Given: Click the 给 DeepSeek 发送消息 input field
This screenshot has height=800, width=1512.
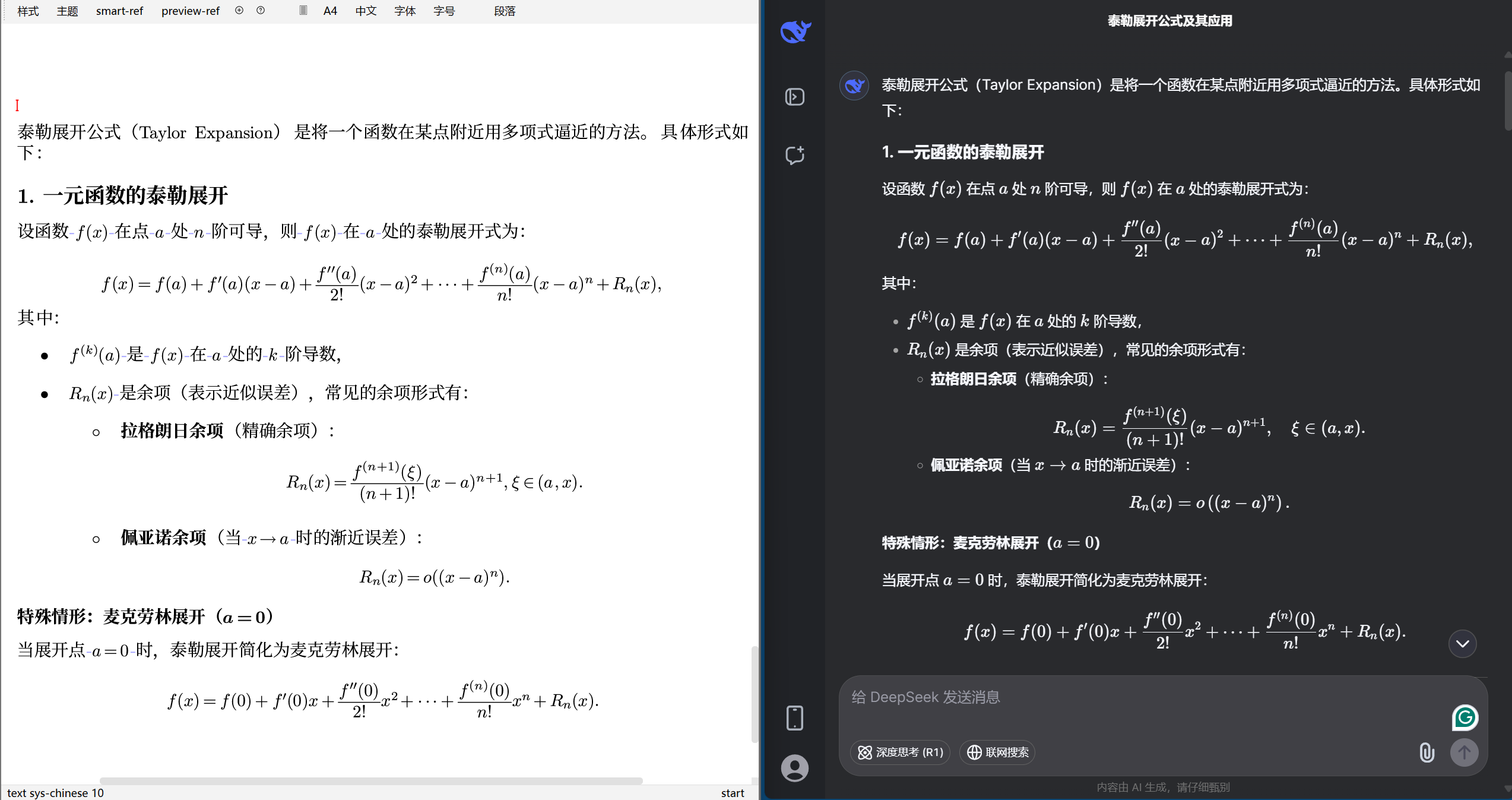Looking at the screenshot, I should click(x=1128, y=697).
